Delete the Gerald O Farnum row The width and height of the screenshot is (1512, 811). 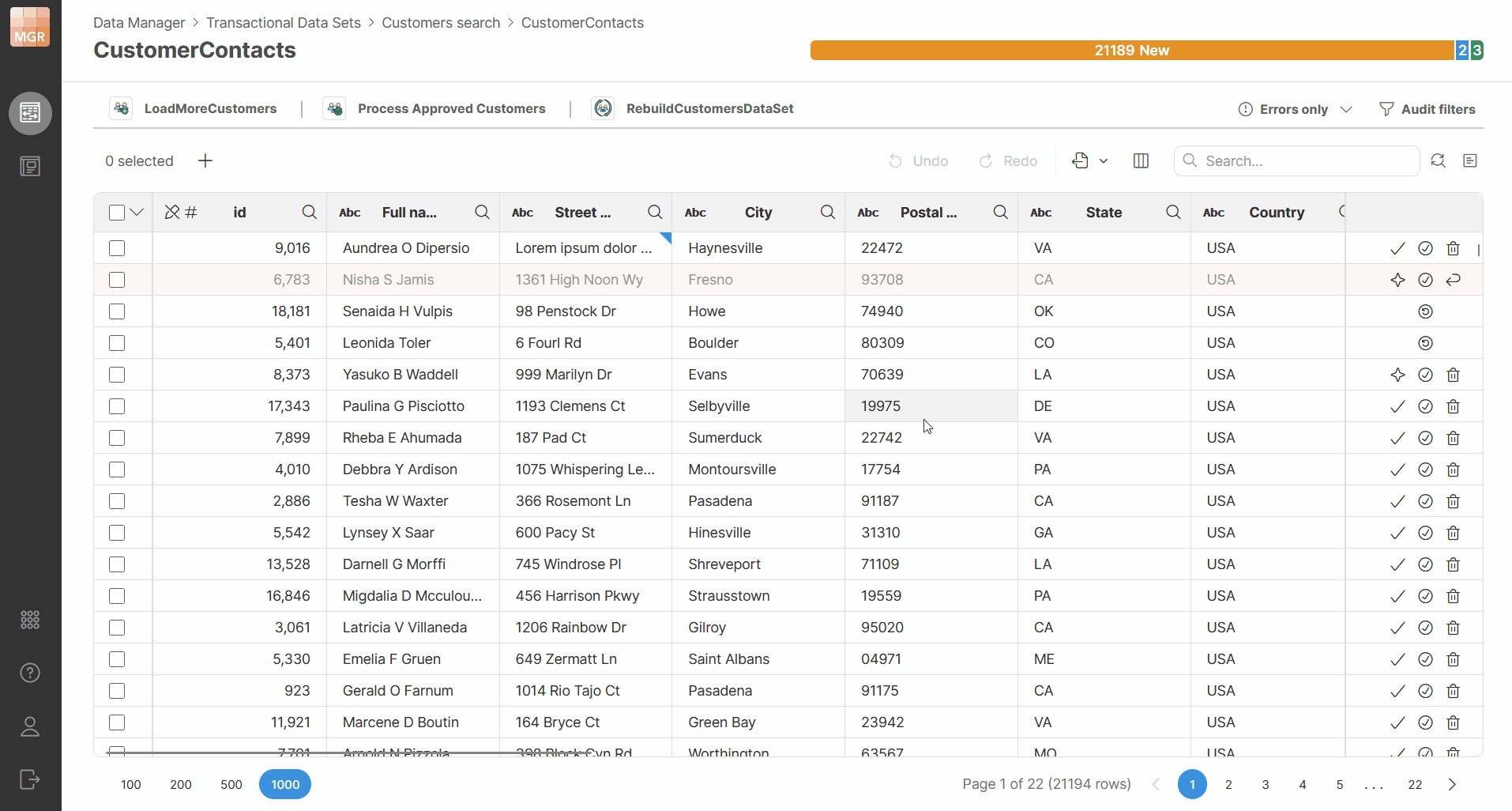coord(1453,691)
